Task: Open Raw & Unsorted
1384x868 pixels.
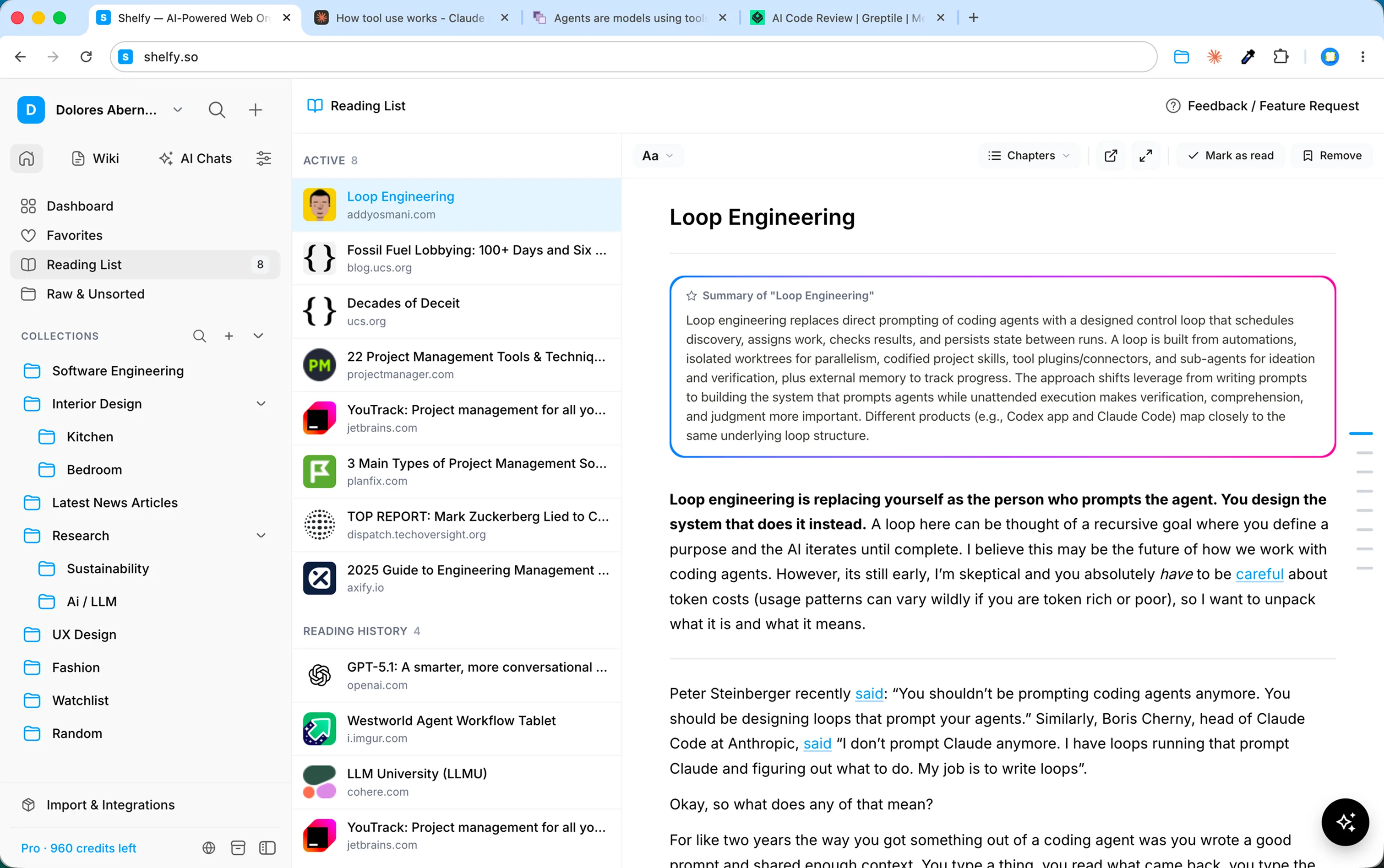Action: [145, 294]
